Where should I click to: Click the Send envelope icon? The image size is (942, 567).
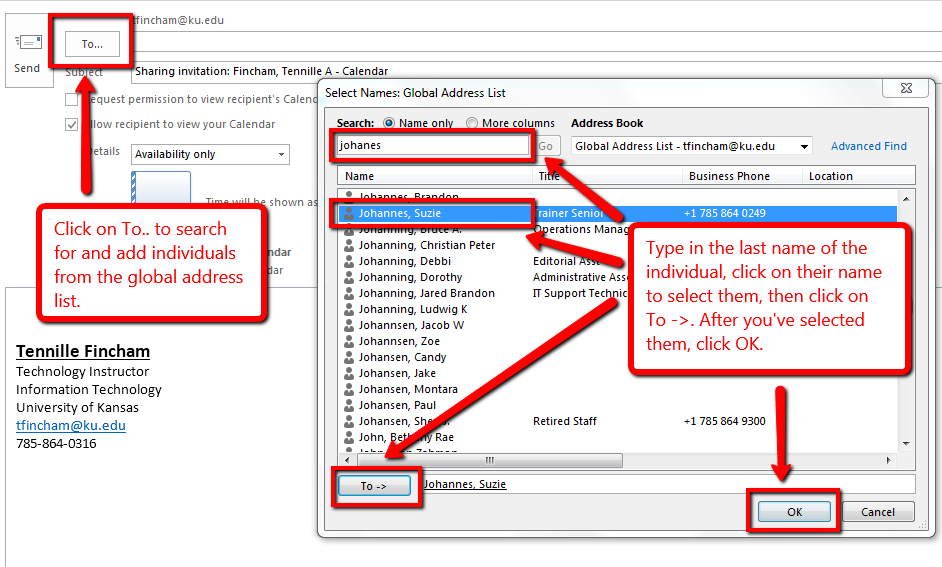27,43
